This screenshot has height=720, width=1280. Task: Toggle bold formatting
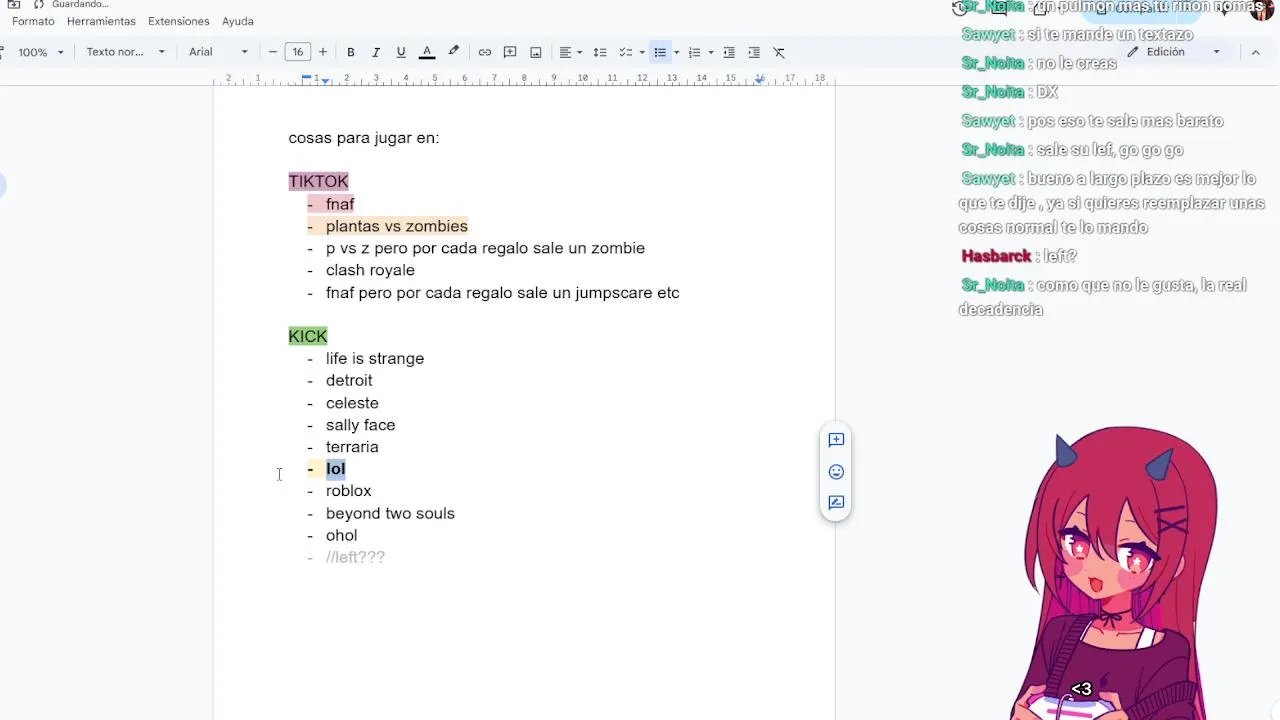351,52
